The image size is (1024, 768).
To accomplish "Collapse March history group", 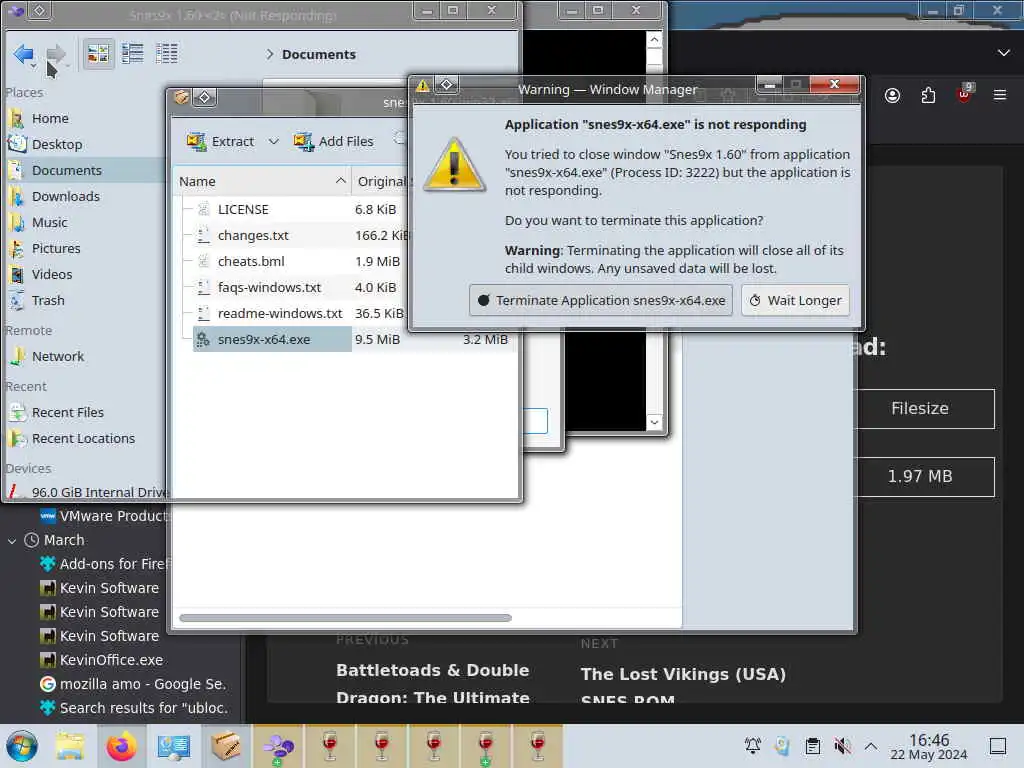I will [x=12, y=541].
